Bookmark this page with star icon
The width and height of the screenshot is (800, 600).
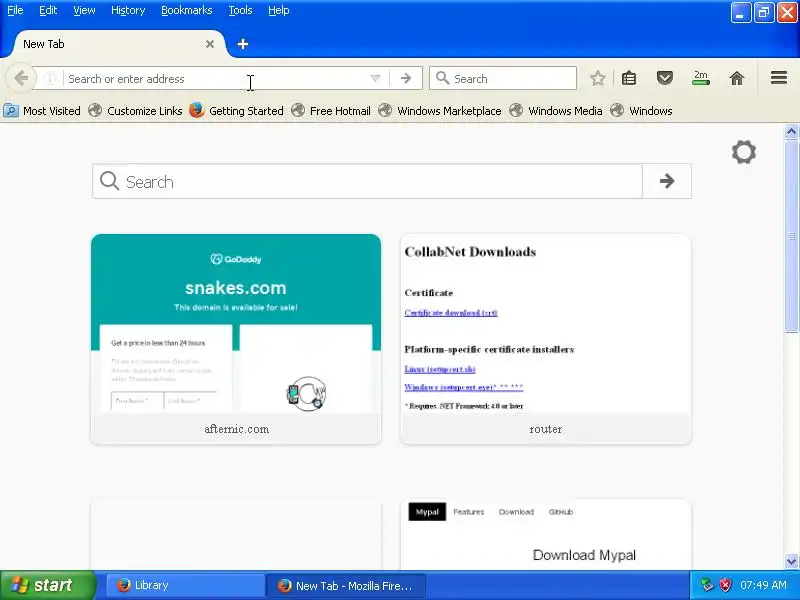point(597,79)
